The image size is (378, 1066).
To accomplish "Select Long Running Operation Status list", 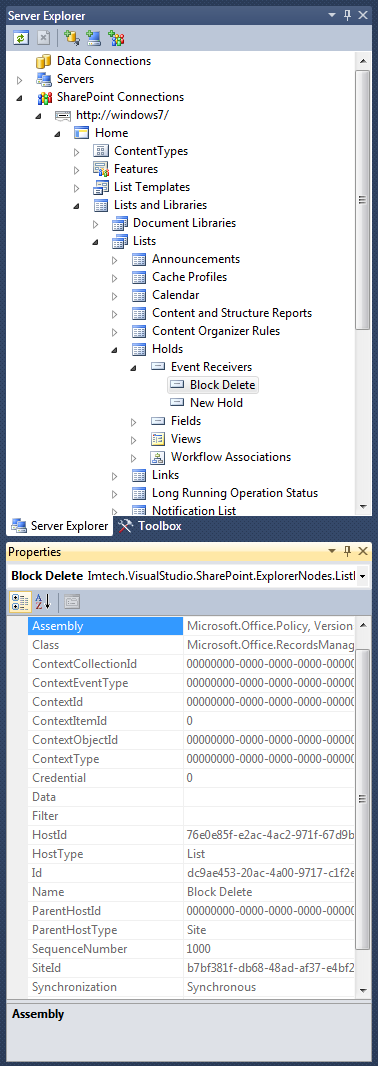I will 235,493.
